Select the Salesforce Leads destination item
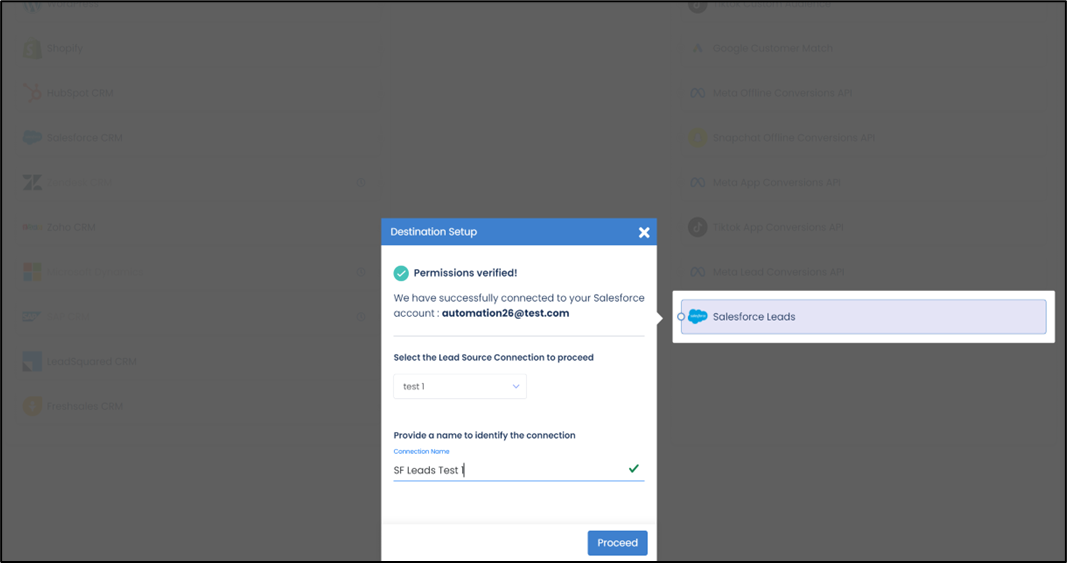This screenshot has width=1067, height=563. (x=863, y=317)
